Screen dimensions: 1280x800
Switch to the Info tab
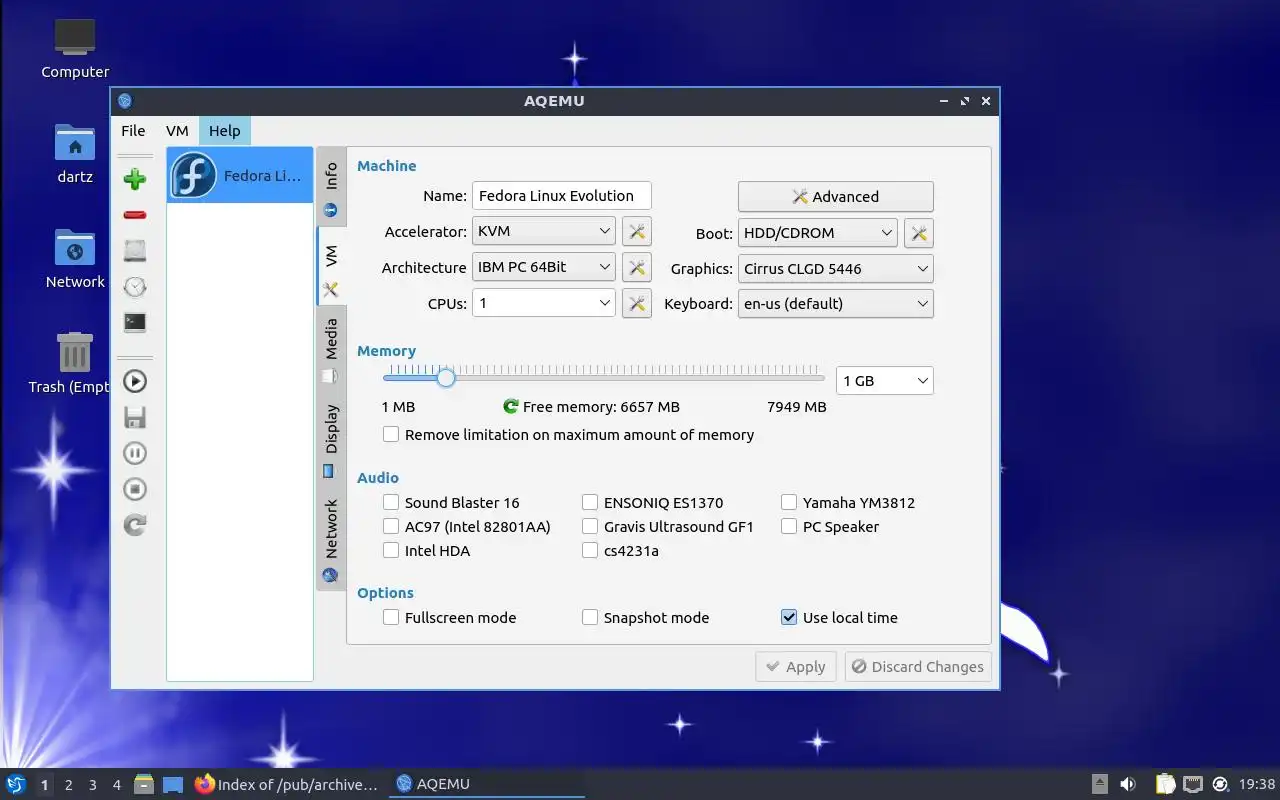coord(331,188)
